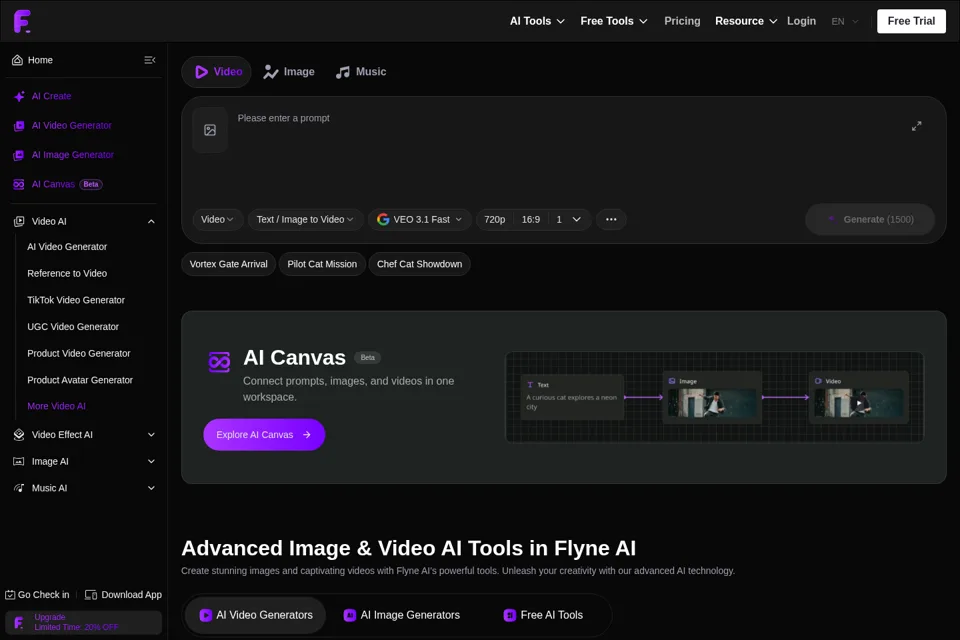Expand the Image AI chevron
The width and height of the screenshot is (960, 640).
151,462
